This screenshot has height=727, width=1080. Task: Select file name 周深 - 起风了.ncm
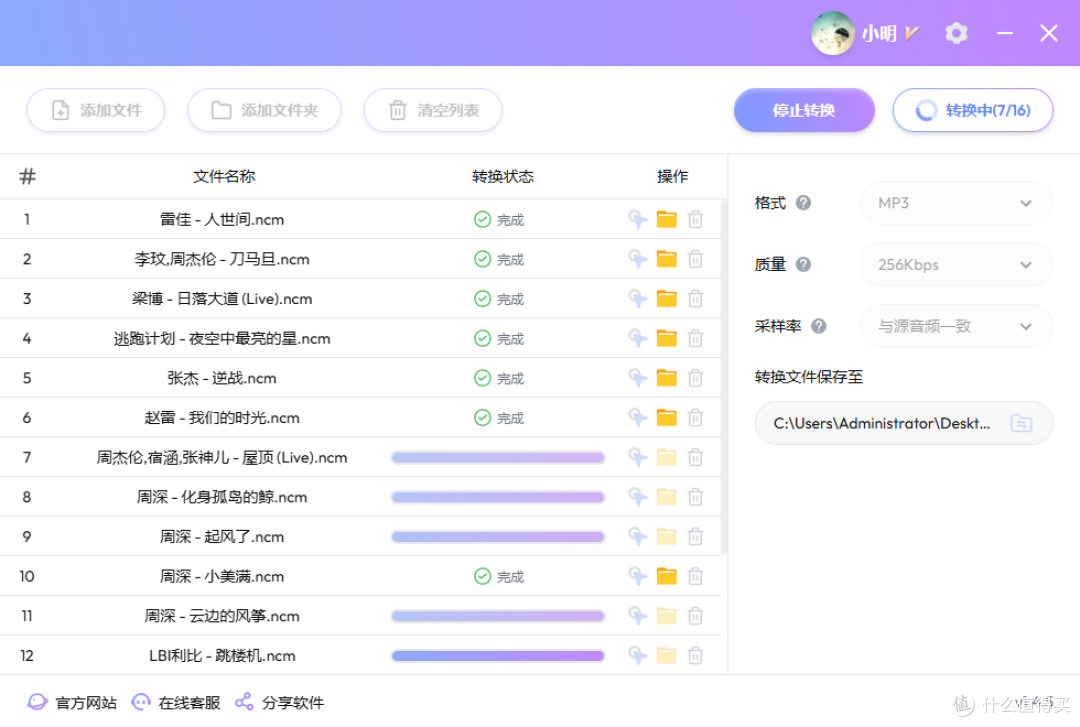(x=222, y=537)
